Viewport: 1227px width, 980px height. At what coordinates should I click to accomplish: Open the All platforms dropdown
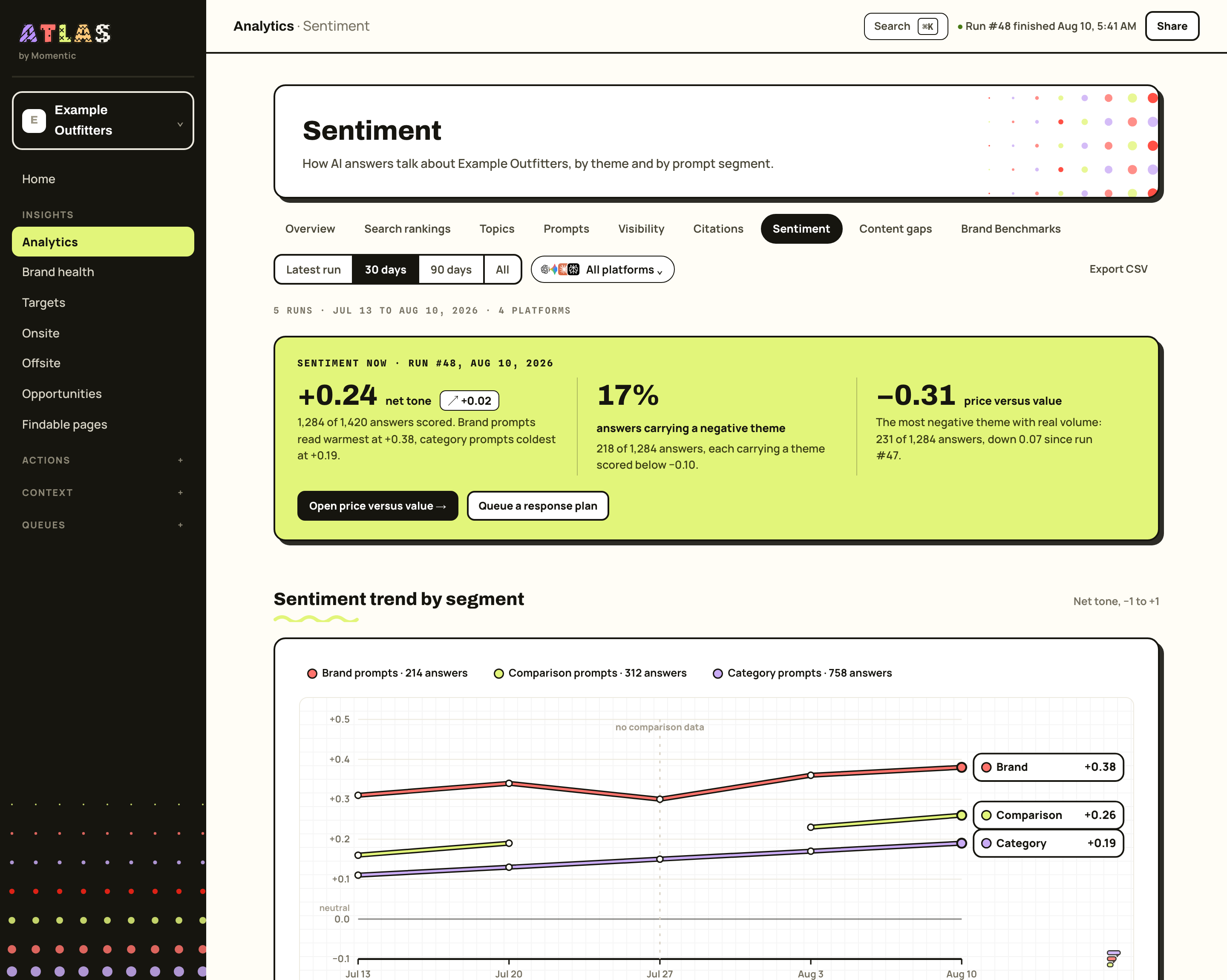(603, 270)
